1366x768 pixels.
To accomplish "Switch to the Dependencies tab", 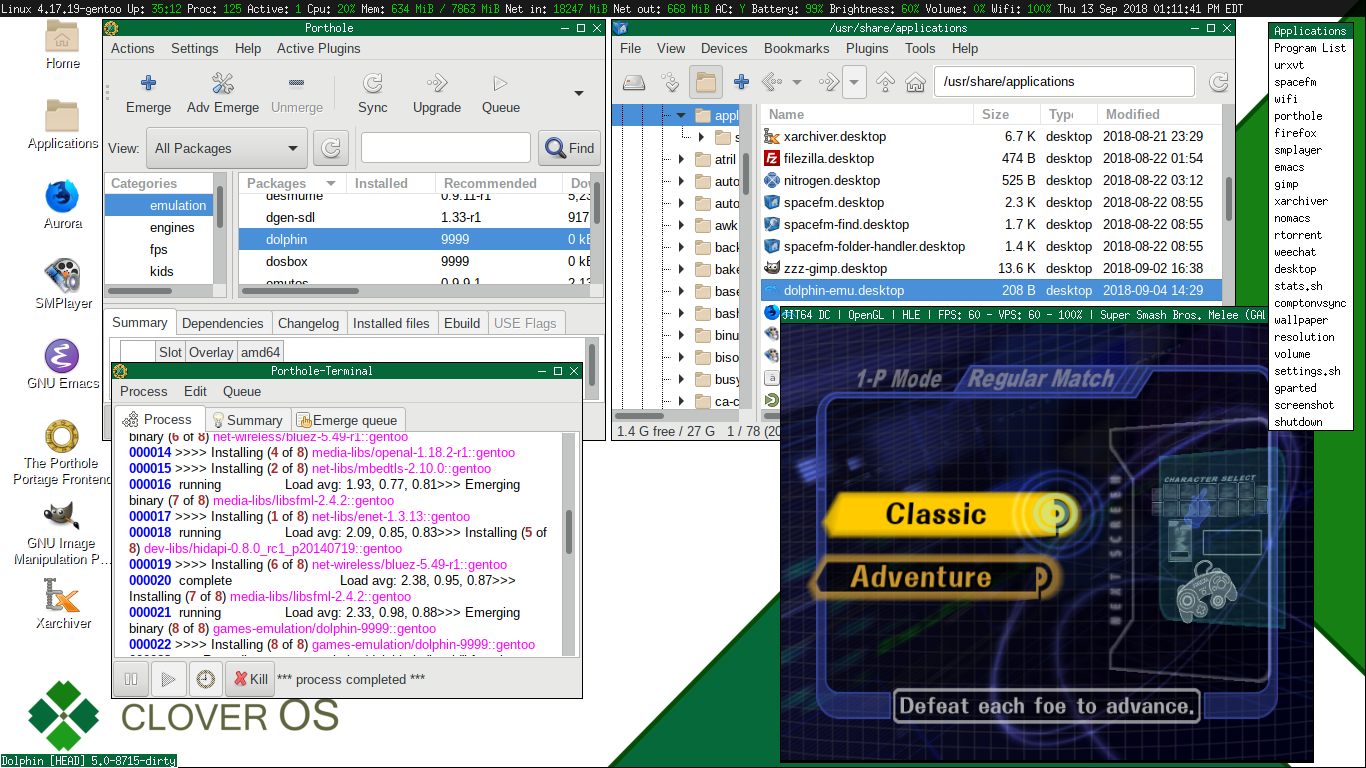I will 223,323.
